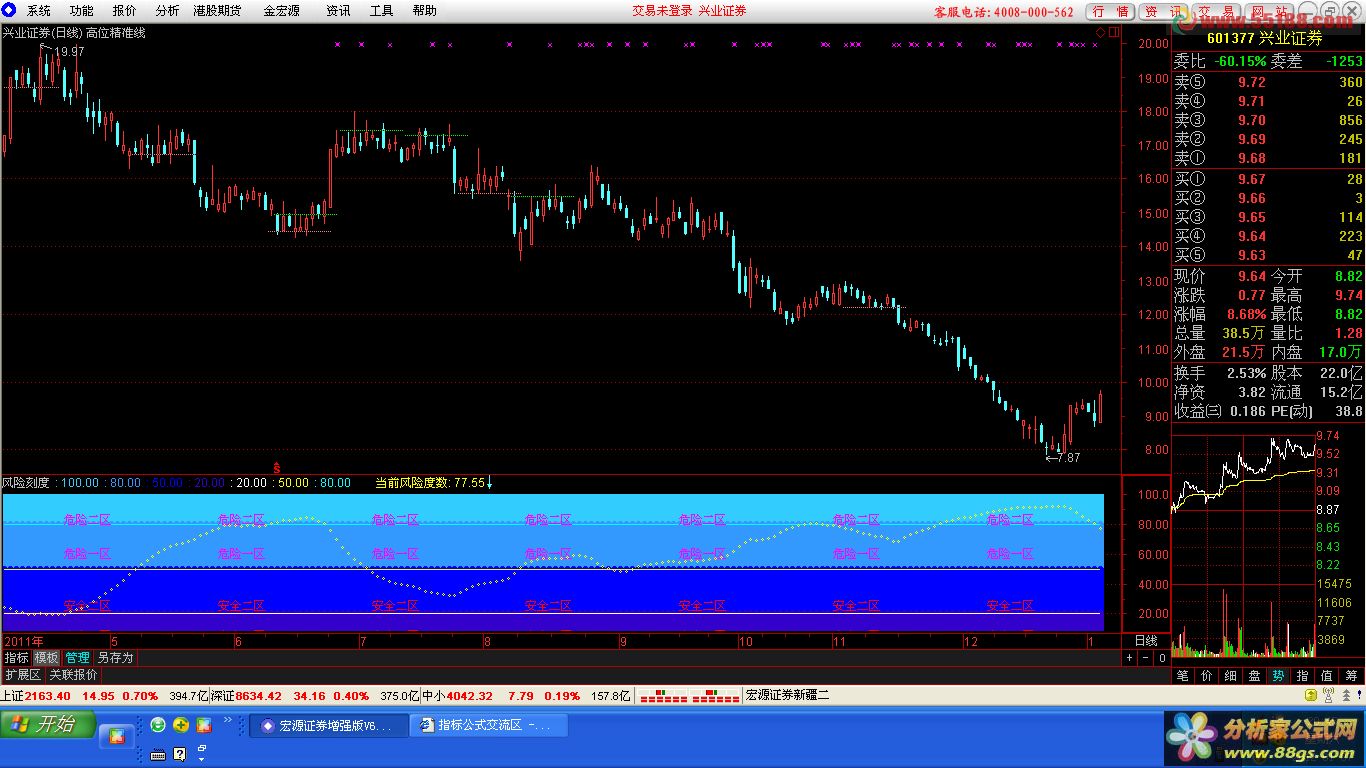Click the stock title 601377 兴业证券
The width and height of the screenshot is (1366, 768).
tap(1264, 37)
